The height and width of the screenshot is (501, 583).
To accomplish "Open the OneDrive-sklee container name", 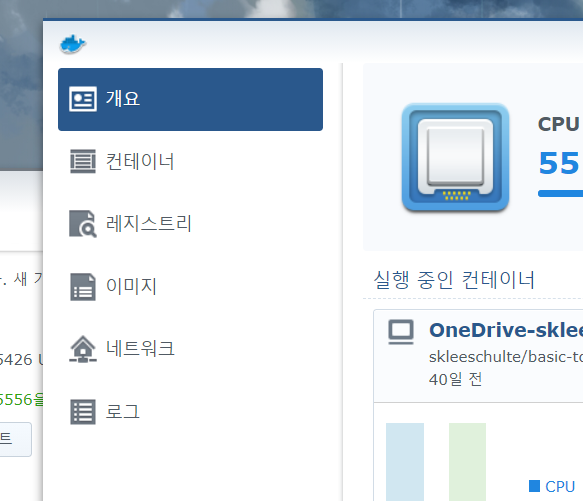I will pyautogui.click(x=506, y=330).
